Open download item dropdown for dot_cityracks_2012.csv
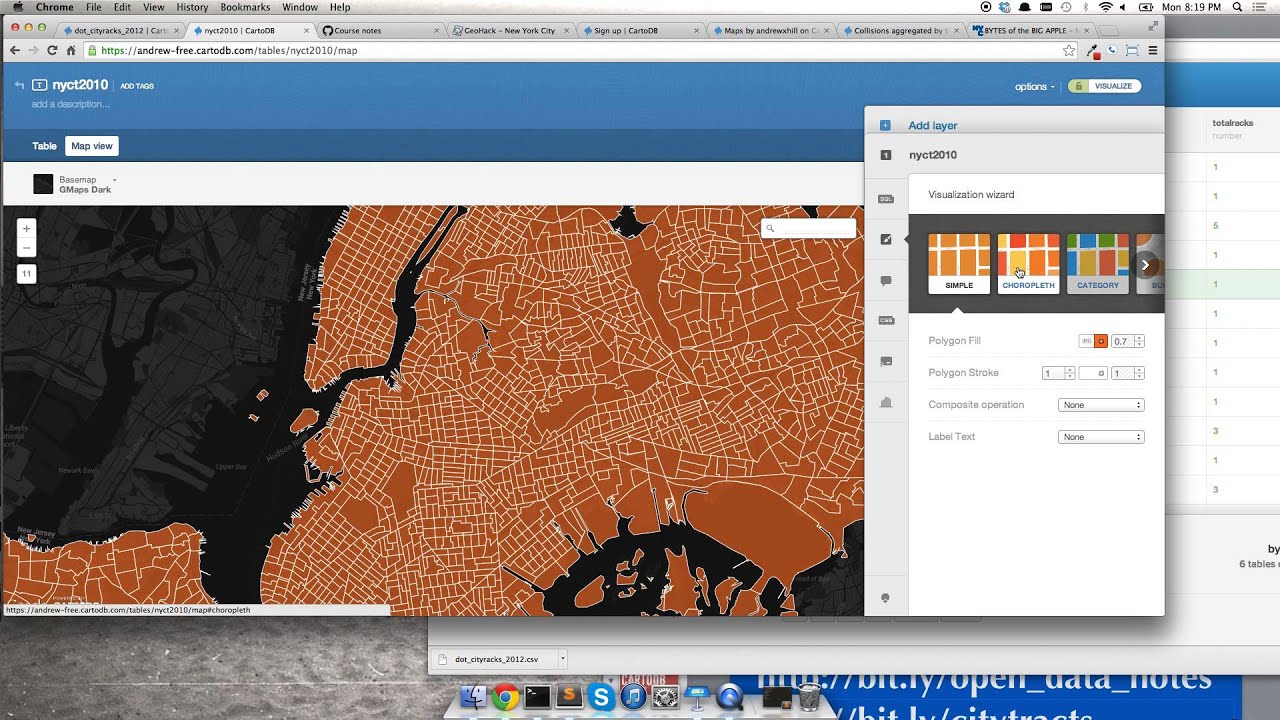 click(x=562, y=659)
